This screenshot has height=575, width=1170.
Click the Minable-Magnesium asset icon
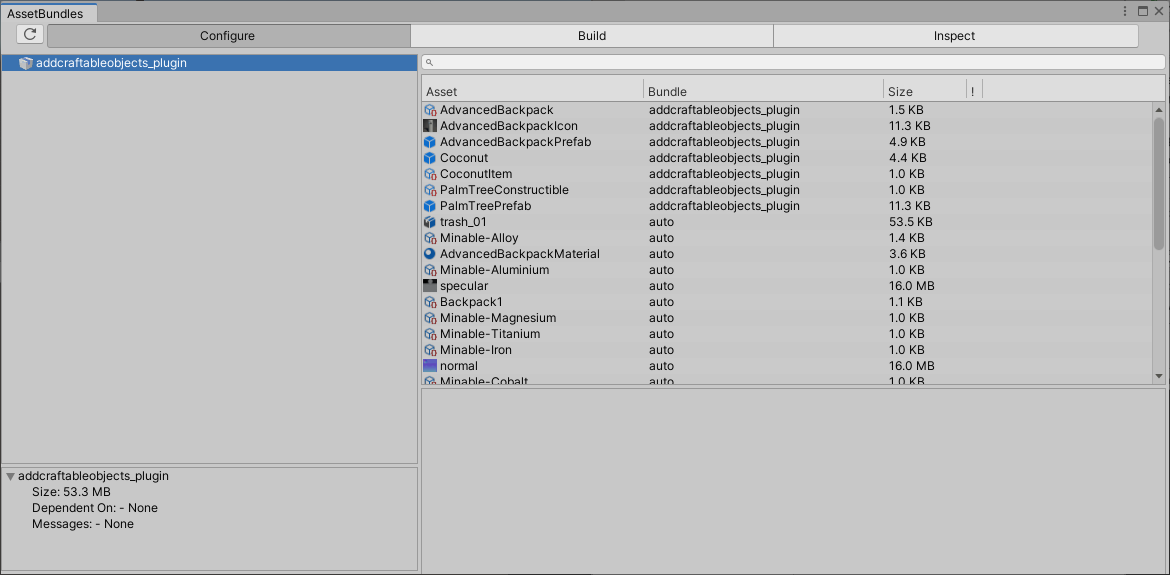click(x=430, y=318)
